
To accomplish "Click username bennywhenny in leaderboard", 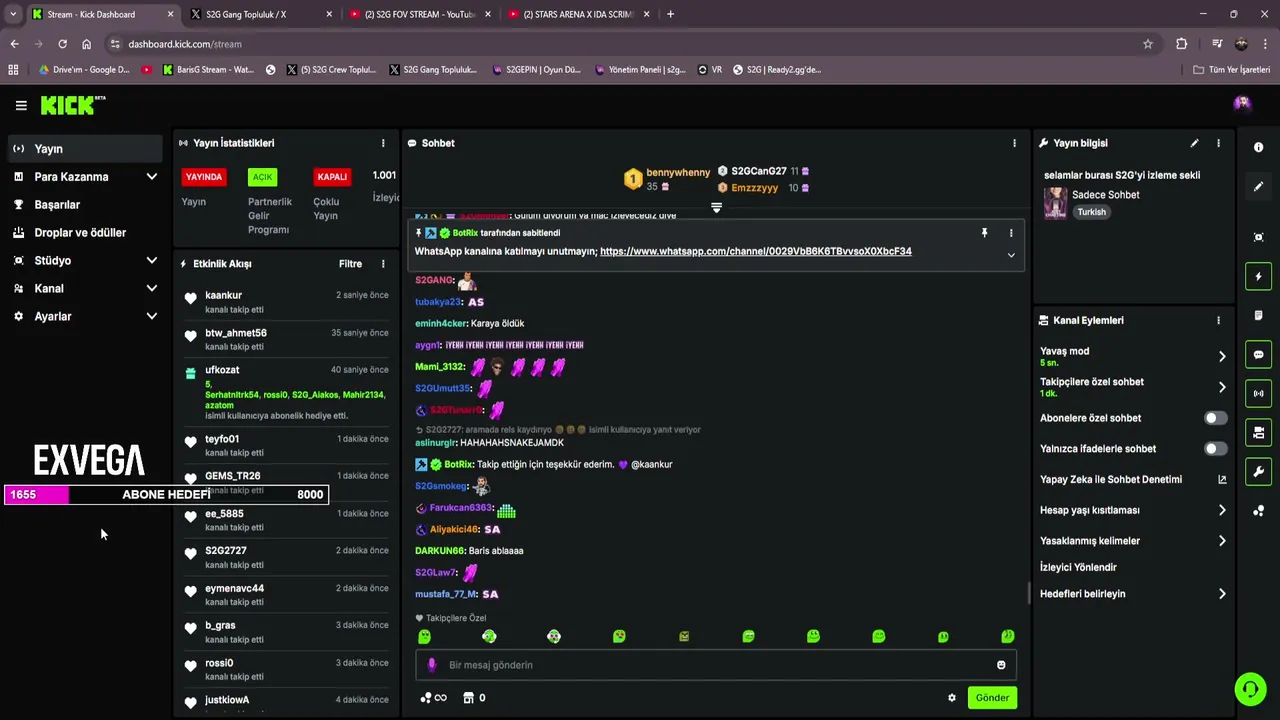I will coord(678,172).
